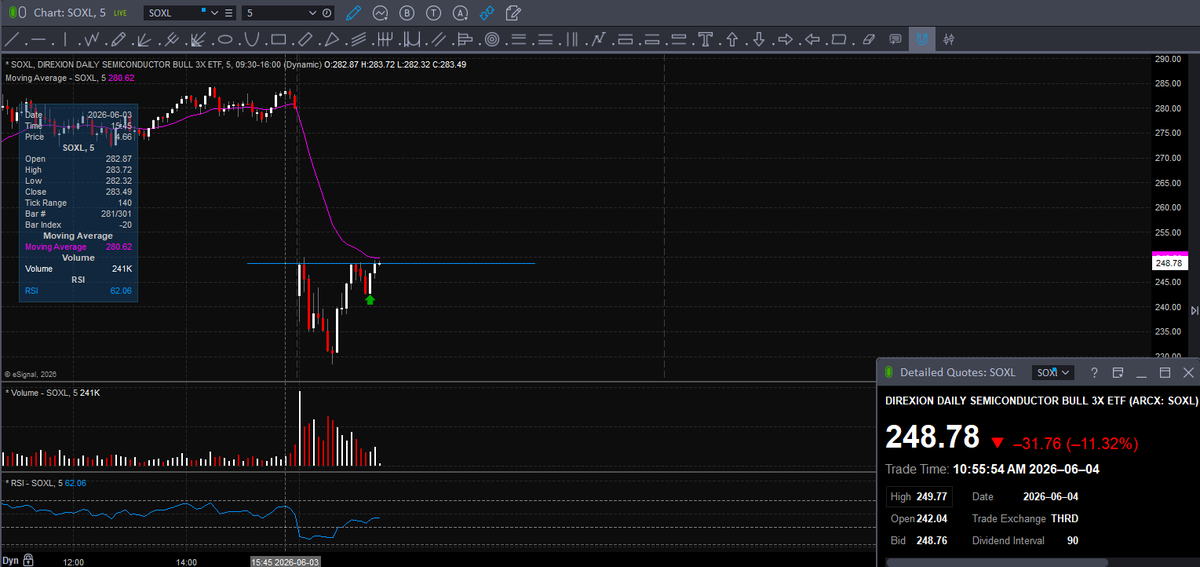Click the 14:00 time axis label
The image size is (1200, 567).
click(186, 562)
